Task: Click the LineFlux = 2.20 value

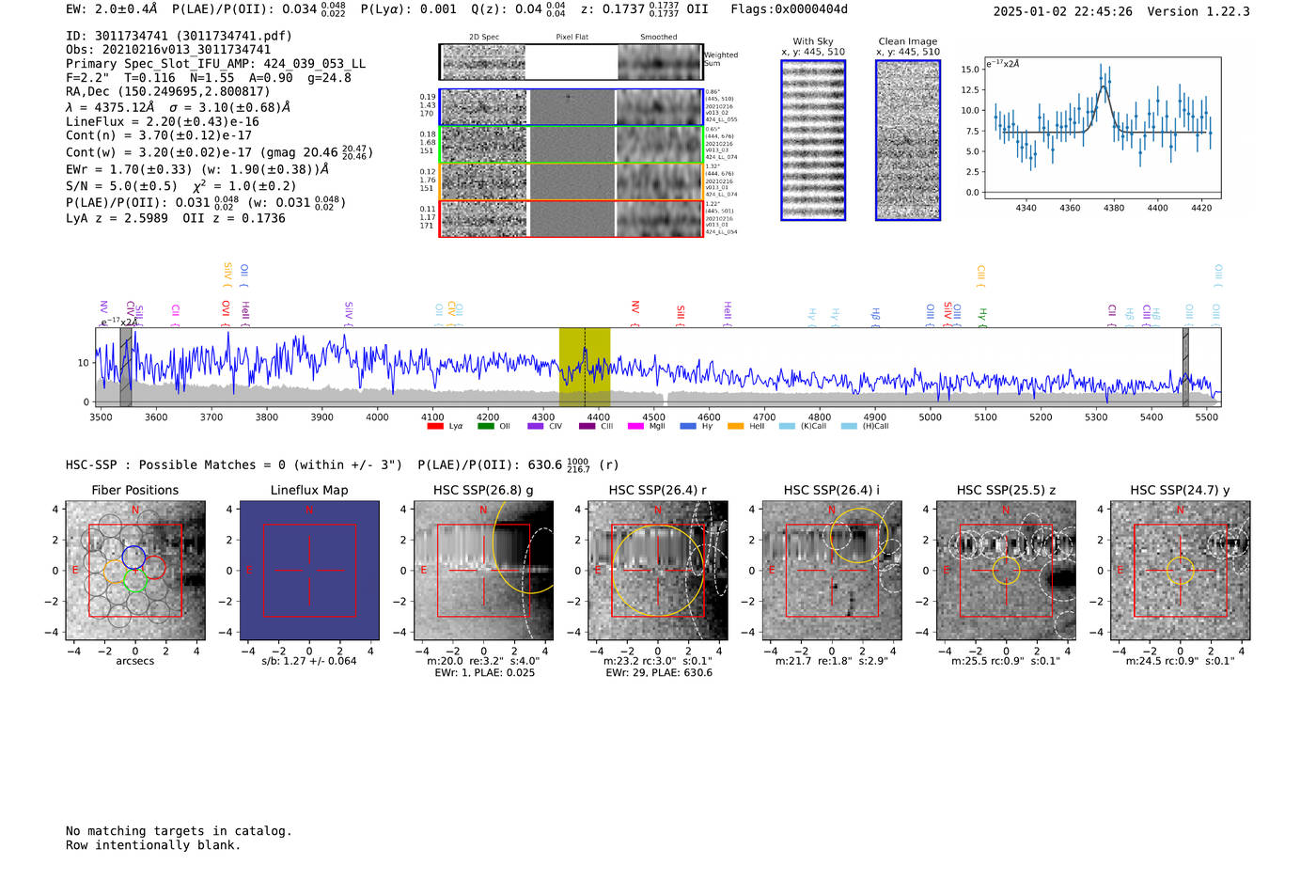Action: pos(176,121)
